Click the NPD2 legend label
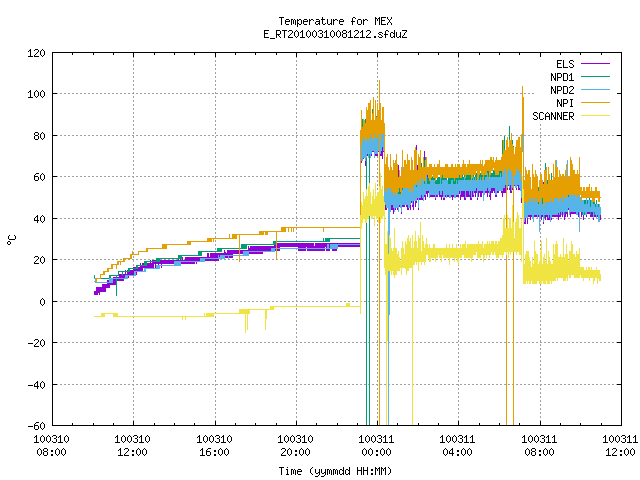The width and height of the screenshot is (640, 480). point(562,90)
